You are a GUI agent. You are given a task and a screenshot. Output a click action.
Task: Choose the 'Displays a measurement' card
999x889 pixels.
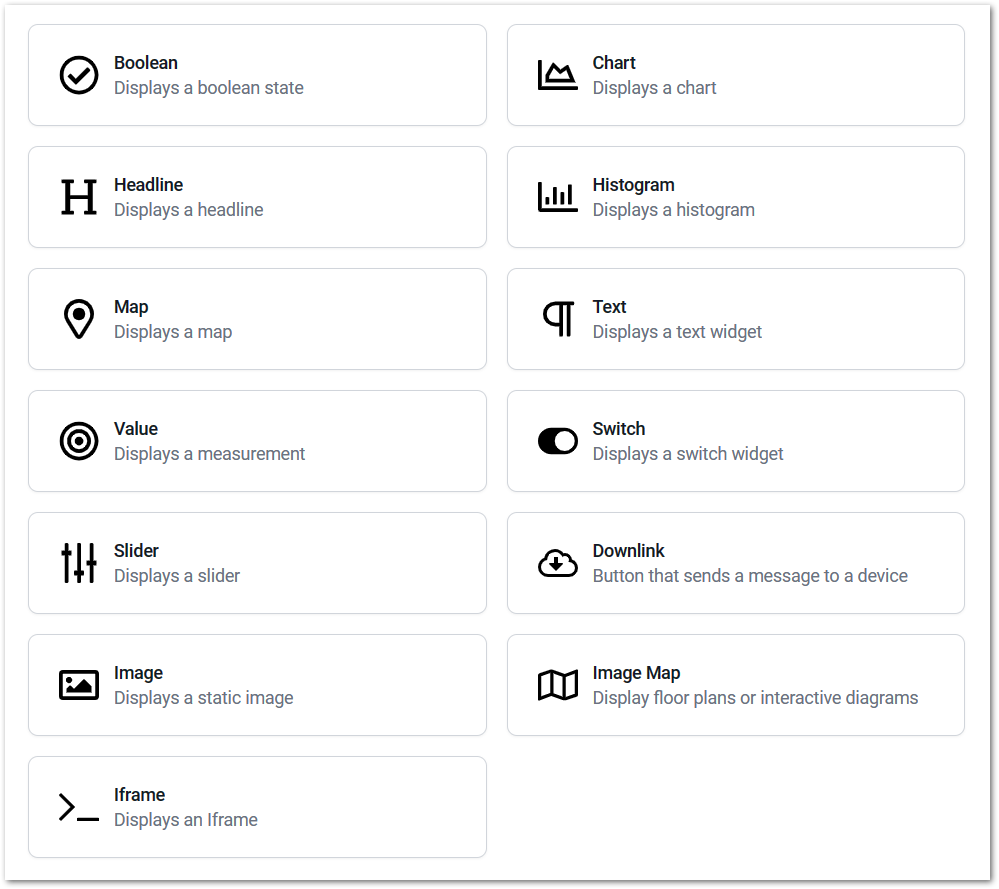coord(257,441)
